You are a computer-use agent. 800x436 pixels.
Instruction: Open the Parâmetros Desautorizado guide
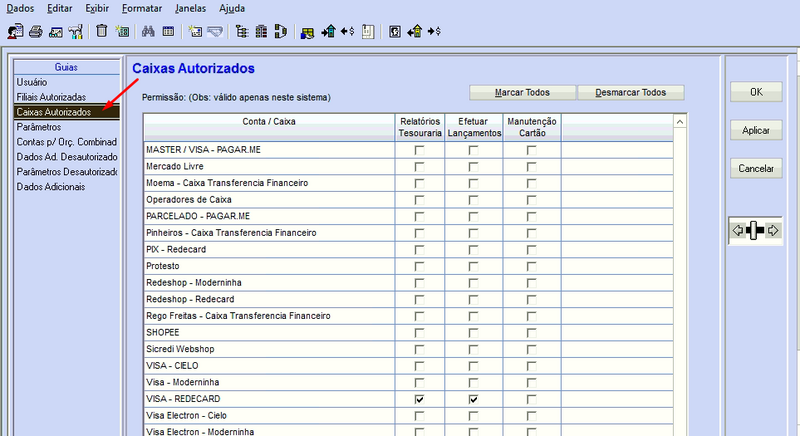tap(67, 172)
